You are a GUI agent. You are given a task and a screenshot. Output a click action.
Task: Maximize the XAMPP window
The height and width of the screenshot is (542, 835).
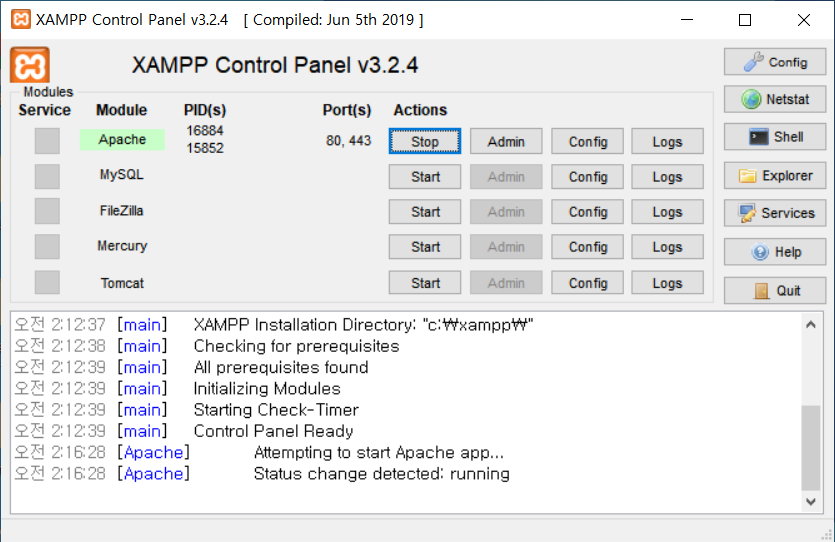click(745, 20)
